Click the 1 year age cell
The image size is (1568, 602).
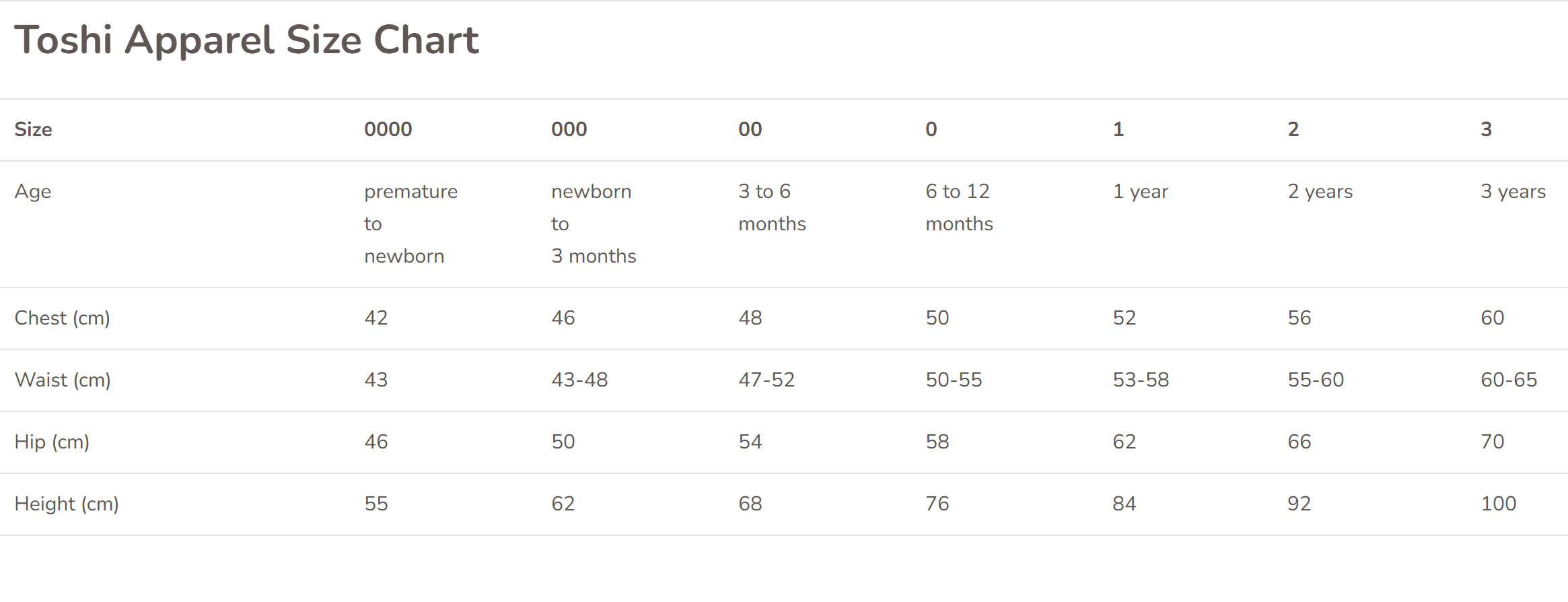(x=1141, y=192)
